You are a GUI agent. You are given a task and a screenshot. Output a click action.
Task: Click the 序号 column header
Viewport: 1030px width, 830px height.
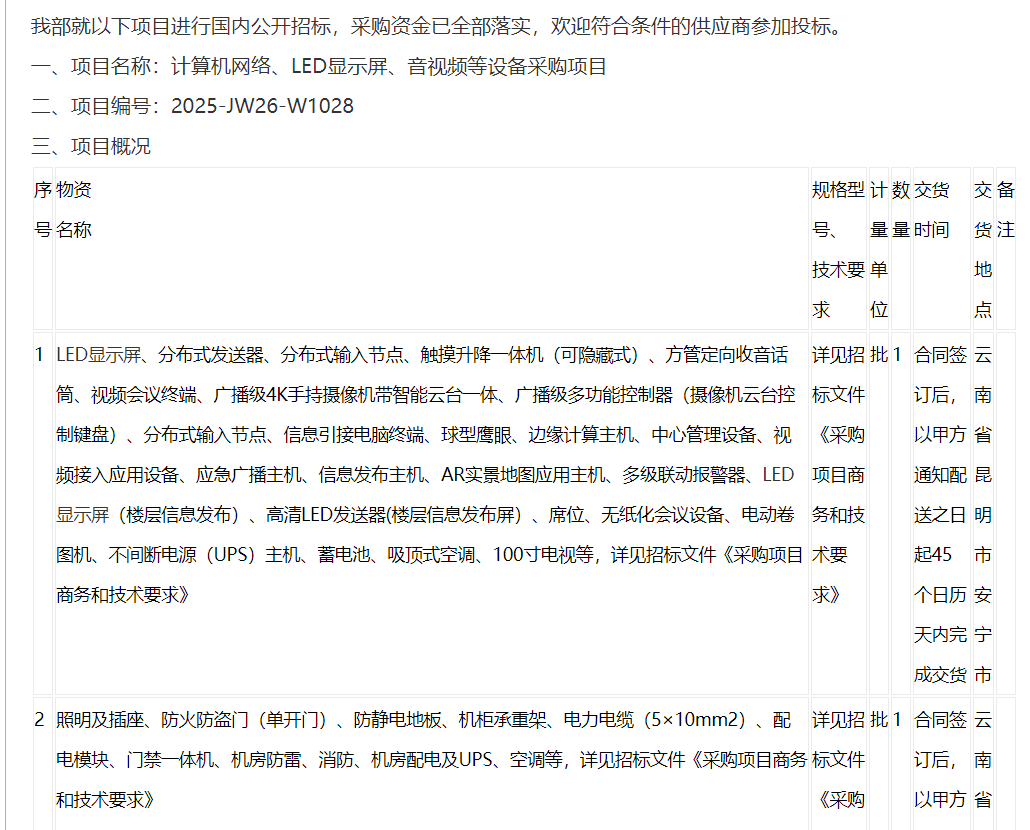pos(42,210)
